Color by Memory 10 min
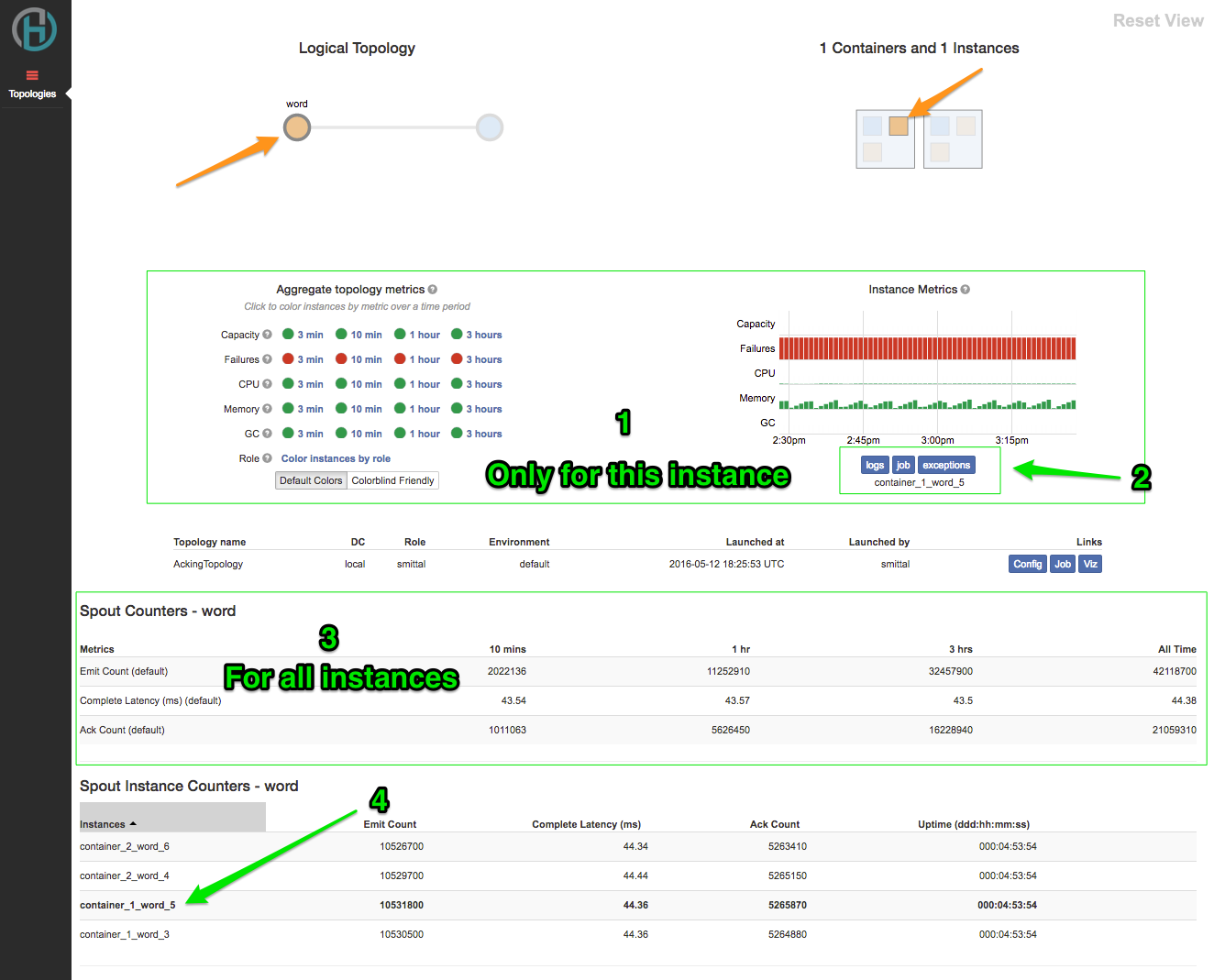Viewport: 1214px width, 980px height. point(359,409)
